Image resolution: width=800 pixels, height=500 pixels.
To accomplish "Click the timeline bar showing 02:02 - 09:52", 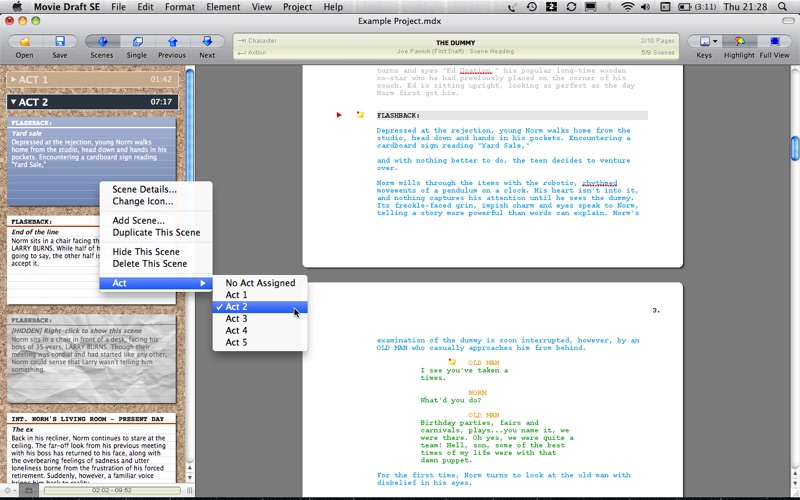I will click(x=112, y=490).
